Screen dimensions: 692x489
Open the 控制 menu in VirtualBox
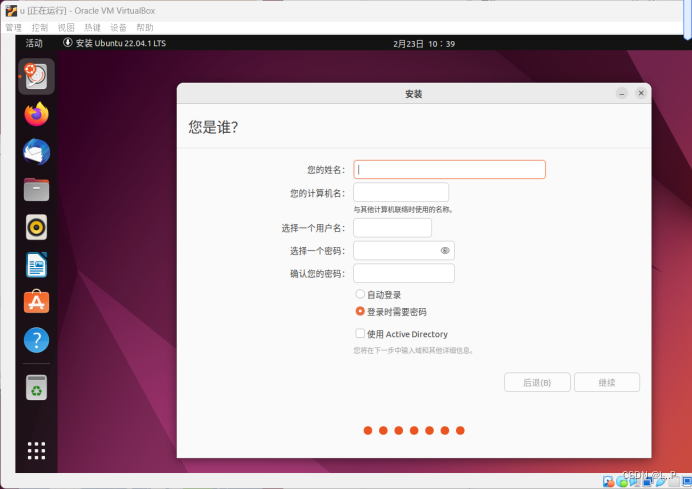pos(40,28)
